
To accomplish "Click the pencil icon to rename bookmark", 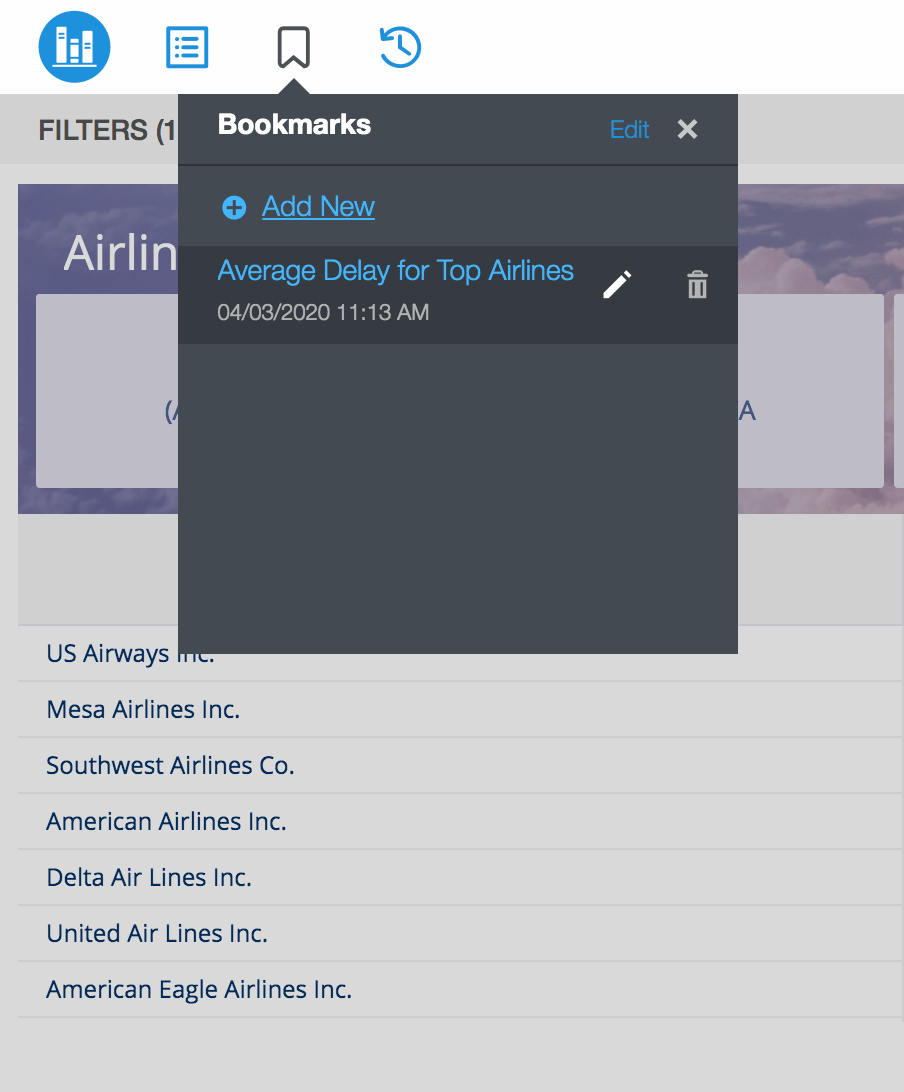I will (x=617, y=285).
